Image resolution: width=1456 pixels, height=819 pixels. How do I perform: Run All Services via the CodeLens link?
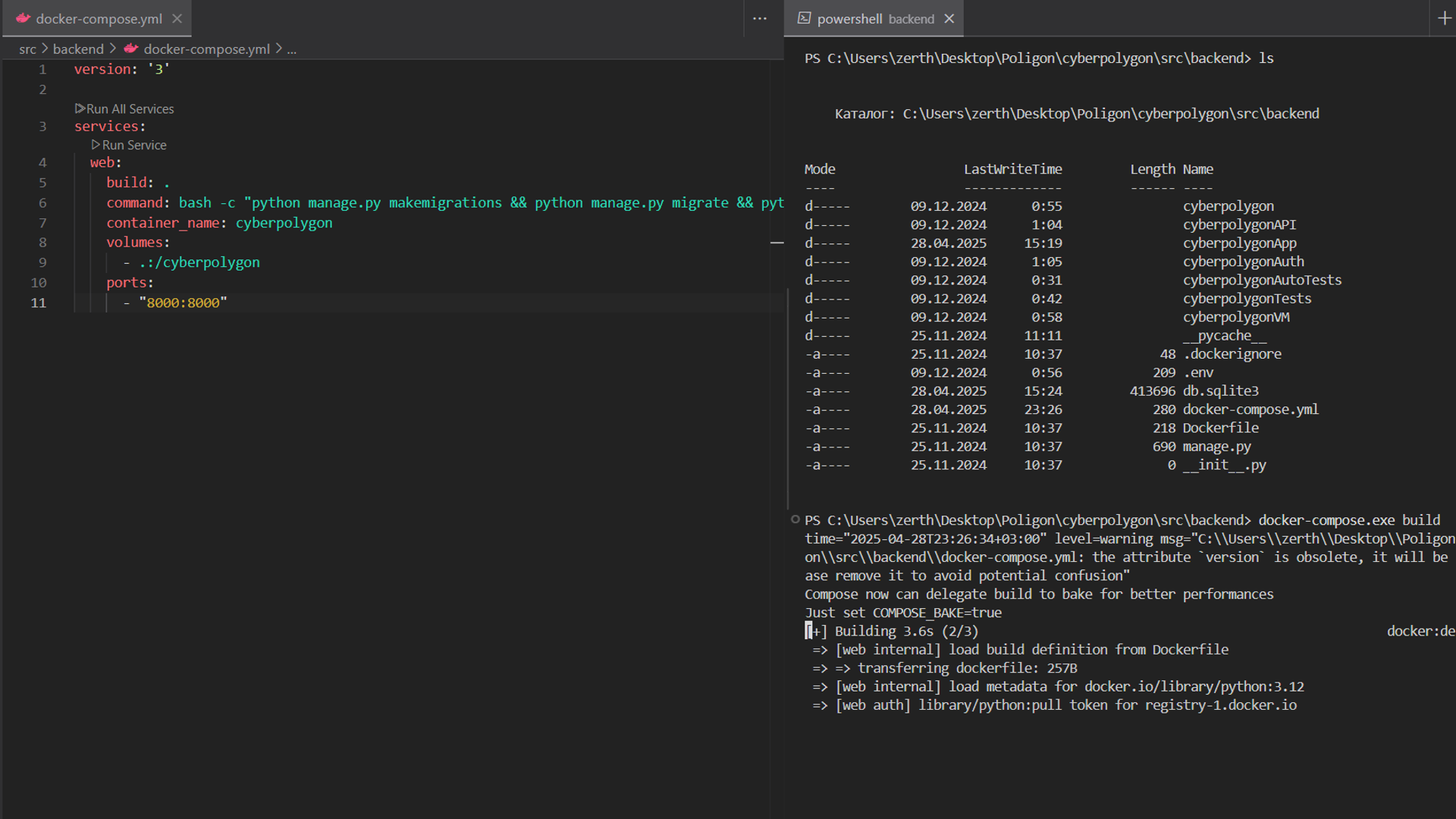[130, 109]
